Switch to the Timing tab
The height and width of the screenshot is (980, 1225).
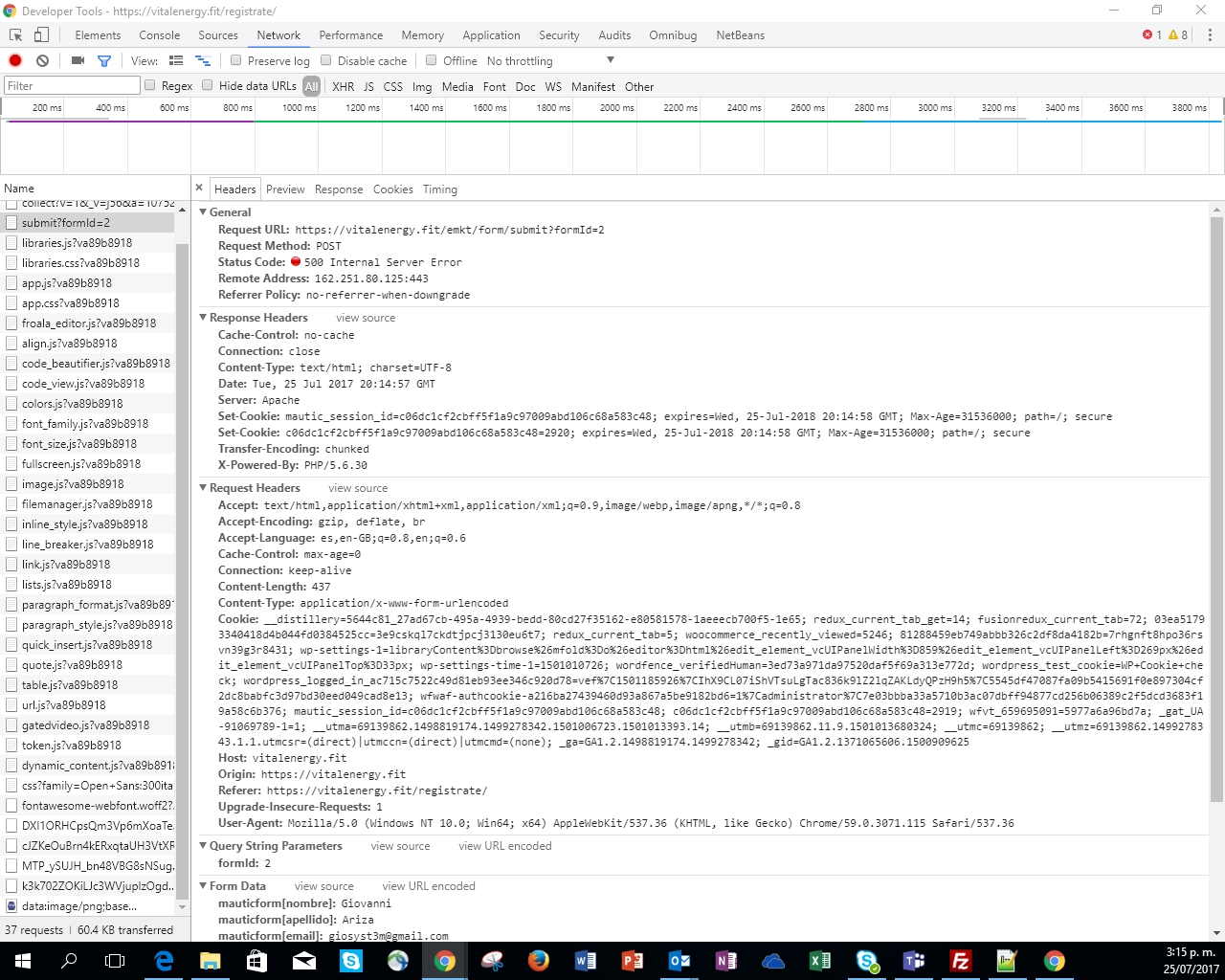pyautogui.click(x=440, y=189)
